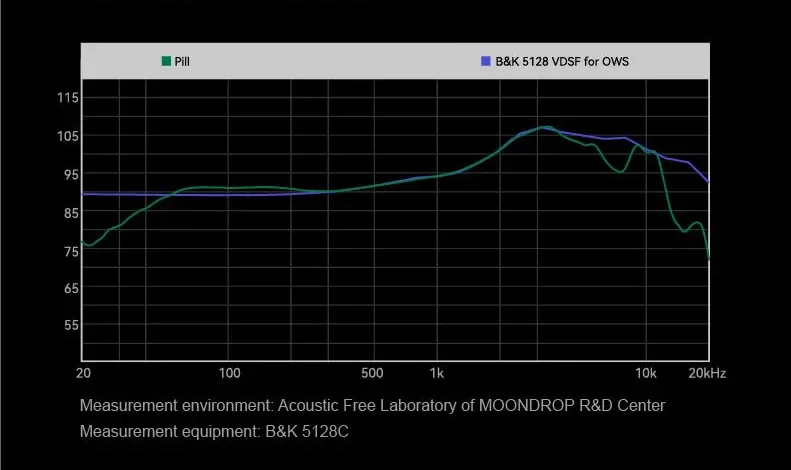The width and height of the screenshot is (791, 470).
Task: Click the 10k label on frequency axis
Action: pos(645,374)
